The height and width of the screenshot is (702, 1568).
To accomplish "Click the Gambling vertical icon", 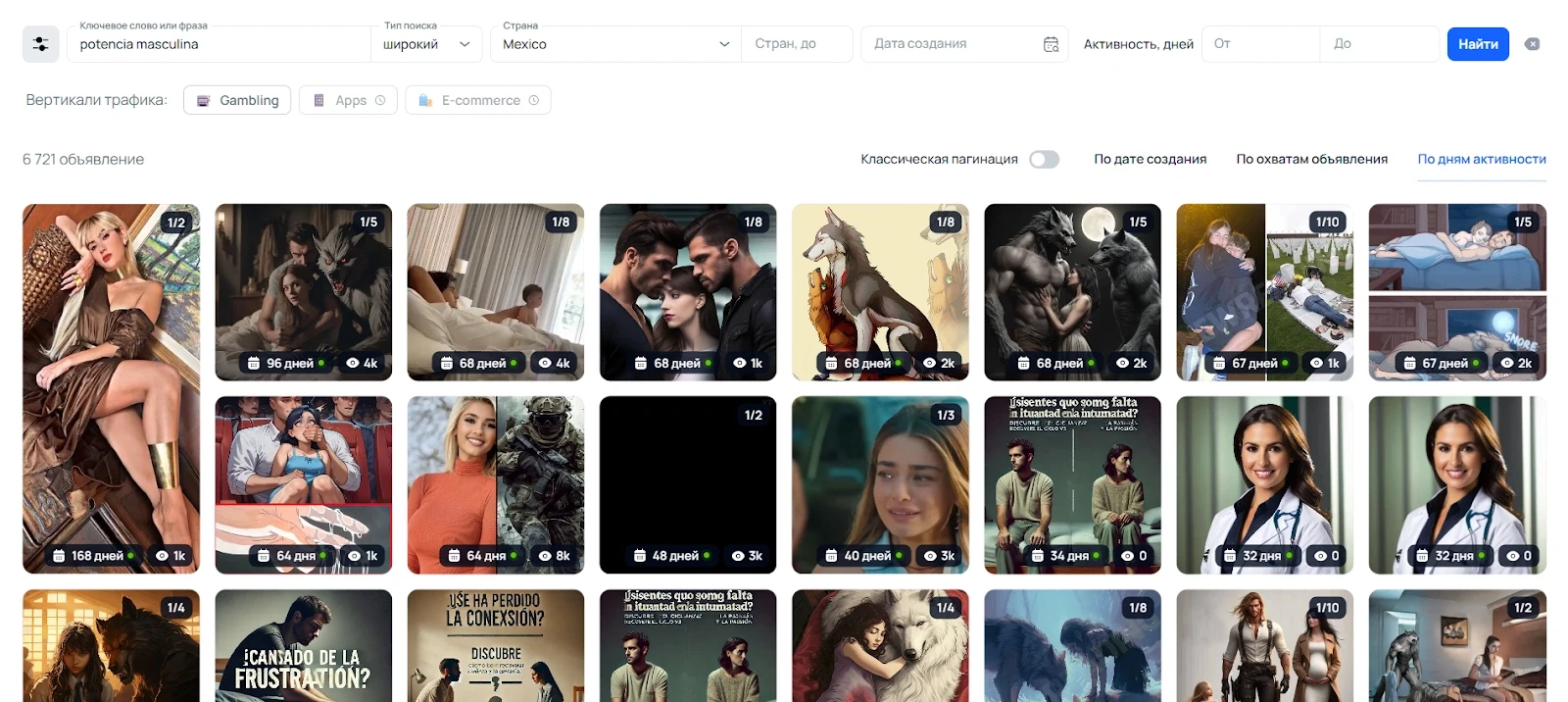I will [204, 100].
